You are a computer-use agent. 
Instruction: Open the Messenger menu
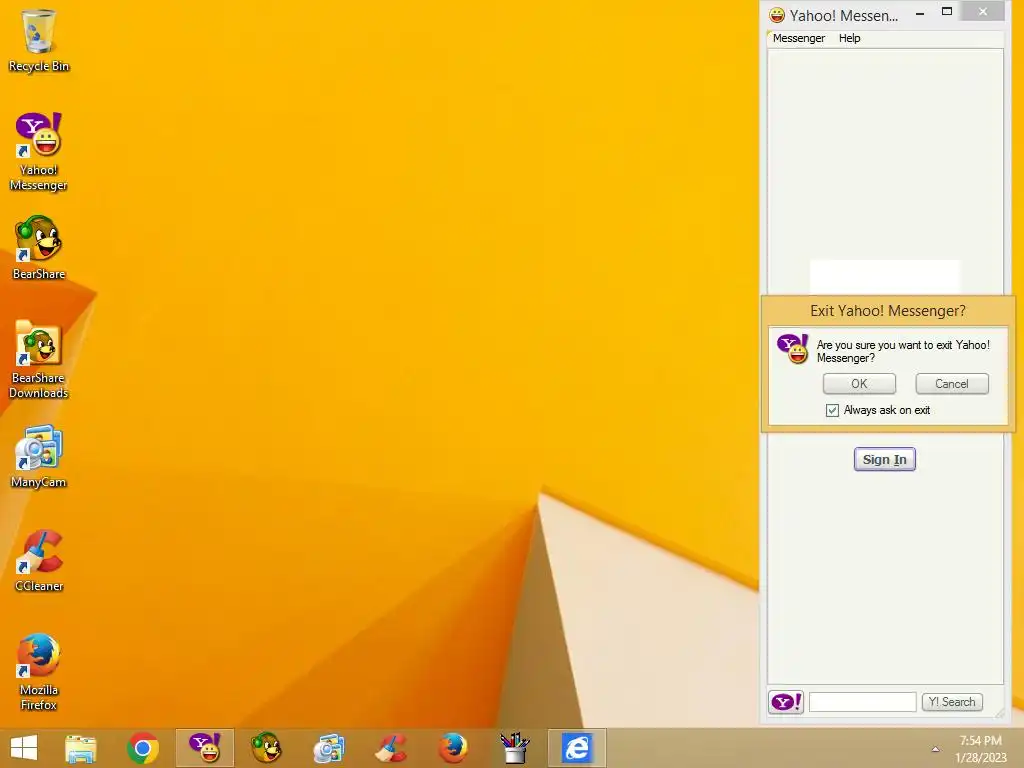tap(799, 38)
